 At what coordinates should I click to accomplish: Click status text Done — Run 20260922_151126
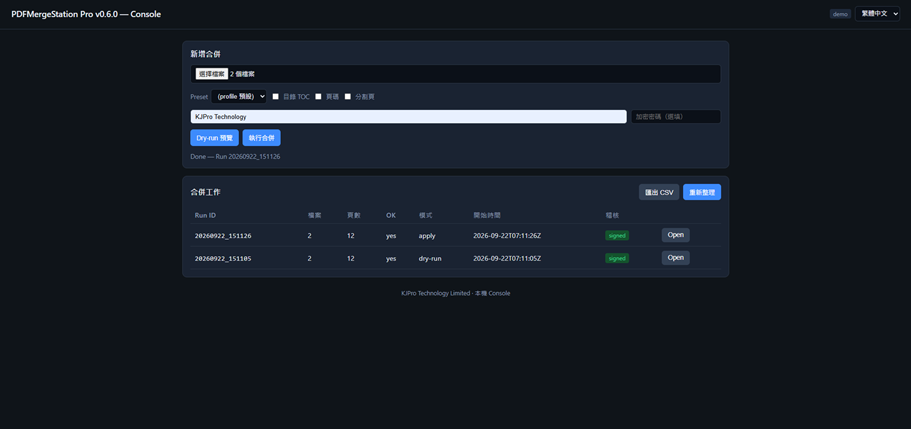point(235,157)
